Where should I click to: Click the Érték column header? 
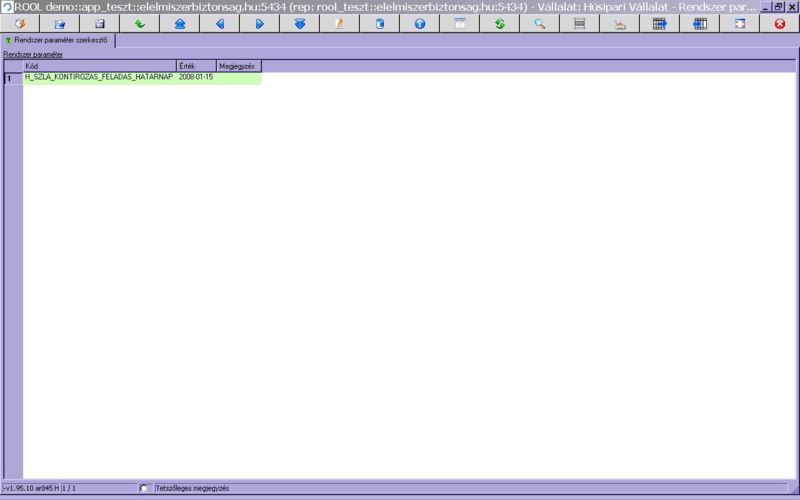[x=196, y=66]
